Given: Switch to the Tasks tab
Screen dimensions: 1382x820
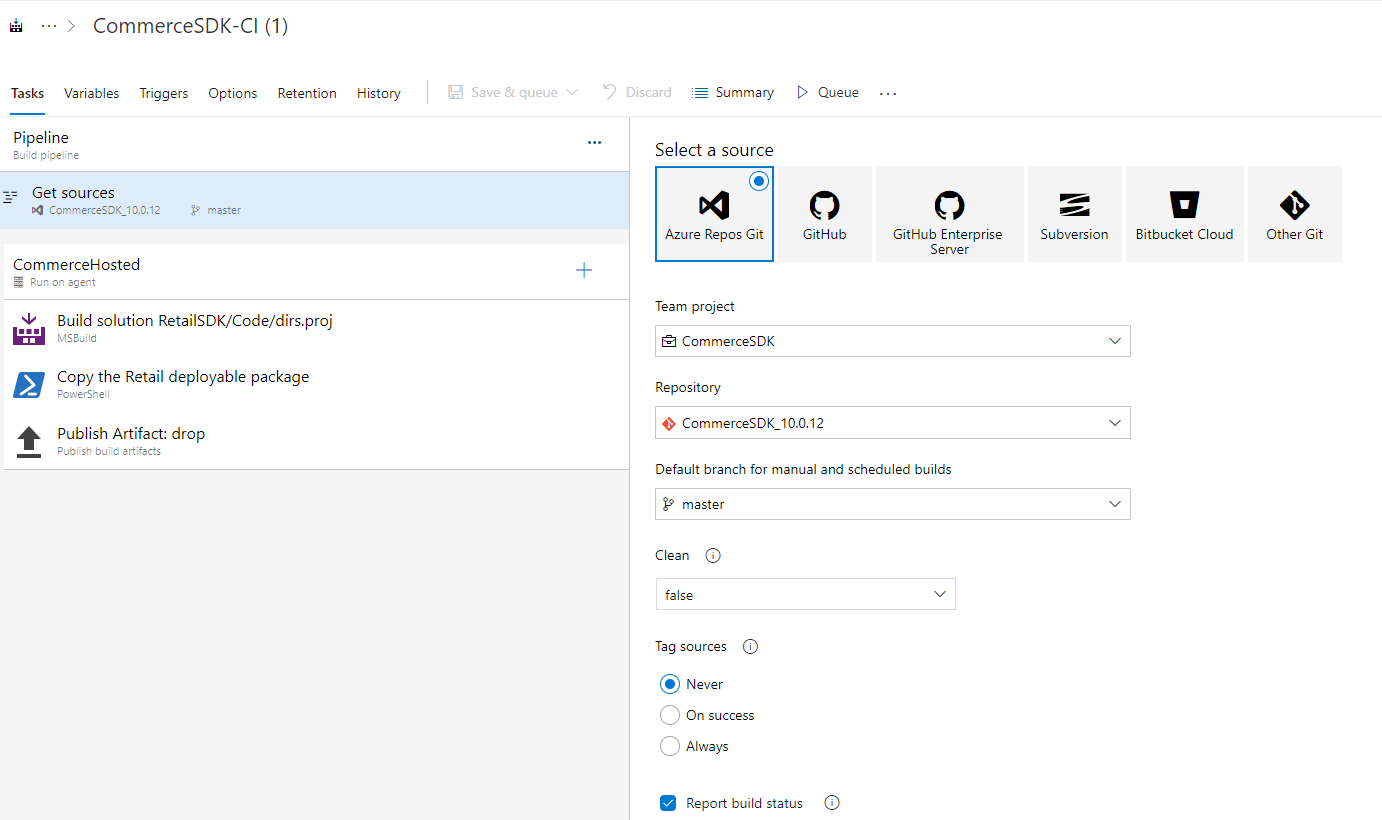Looking at the screenshot, I should click(x=28, y=93).
